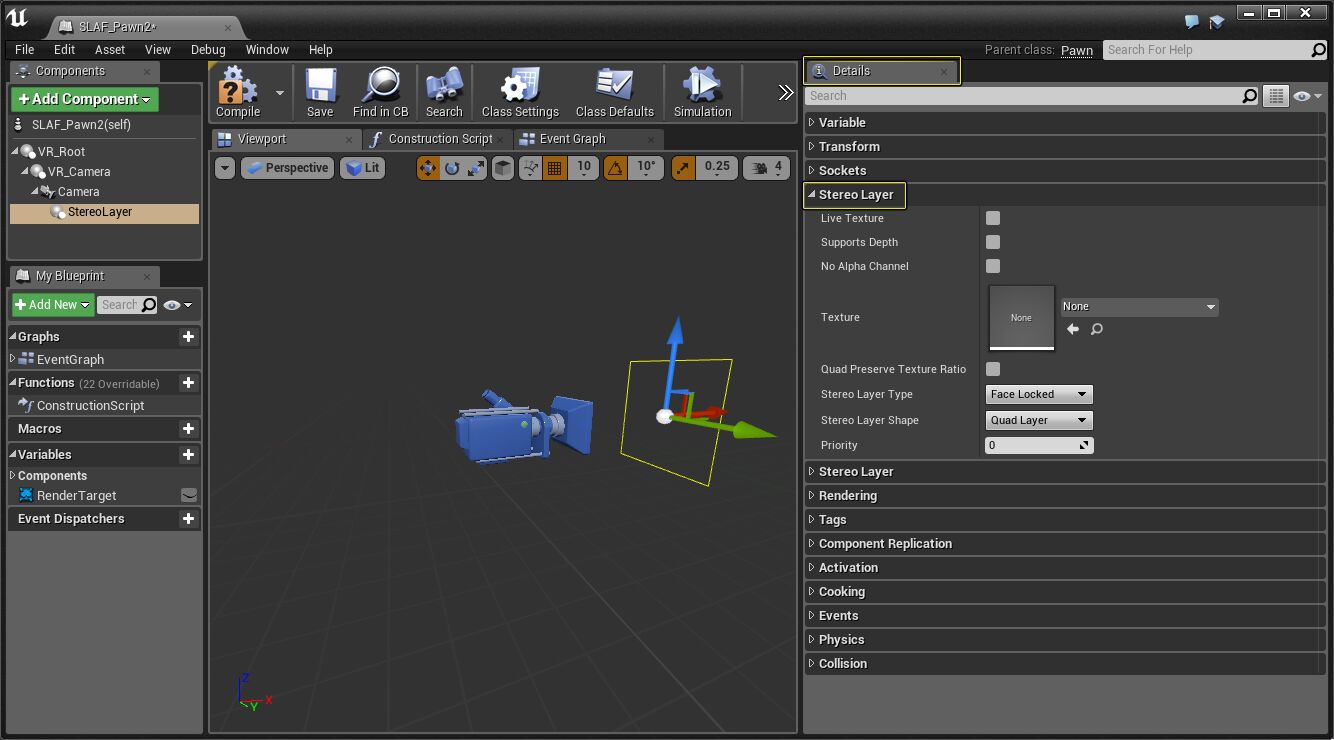The image size is (1334, 740).
Task: Expand the Rendering section in Details
Action: pos(847,495)
